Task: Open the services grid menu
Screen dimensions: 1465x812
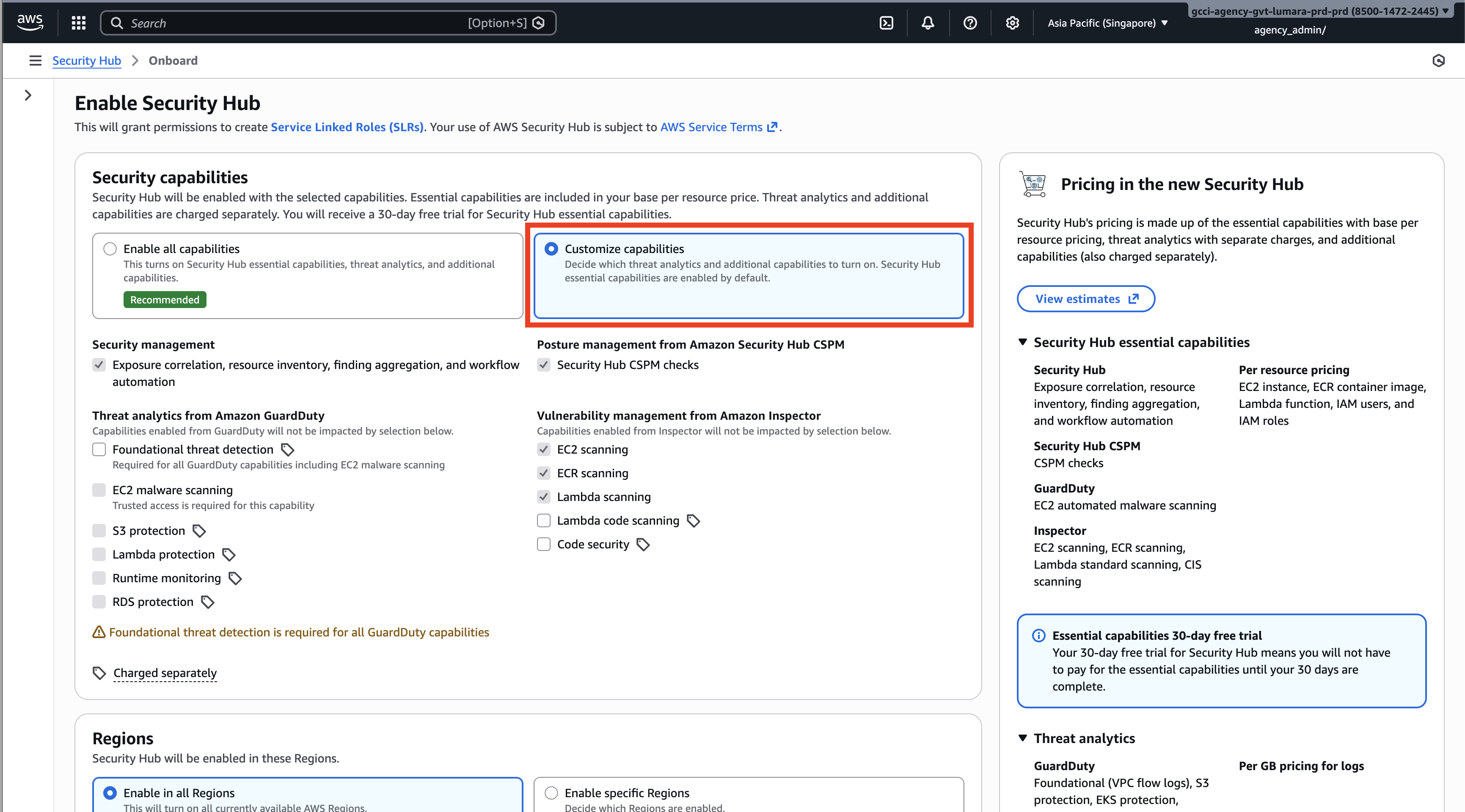Action: pyautogui.click(x=78, y=23)
